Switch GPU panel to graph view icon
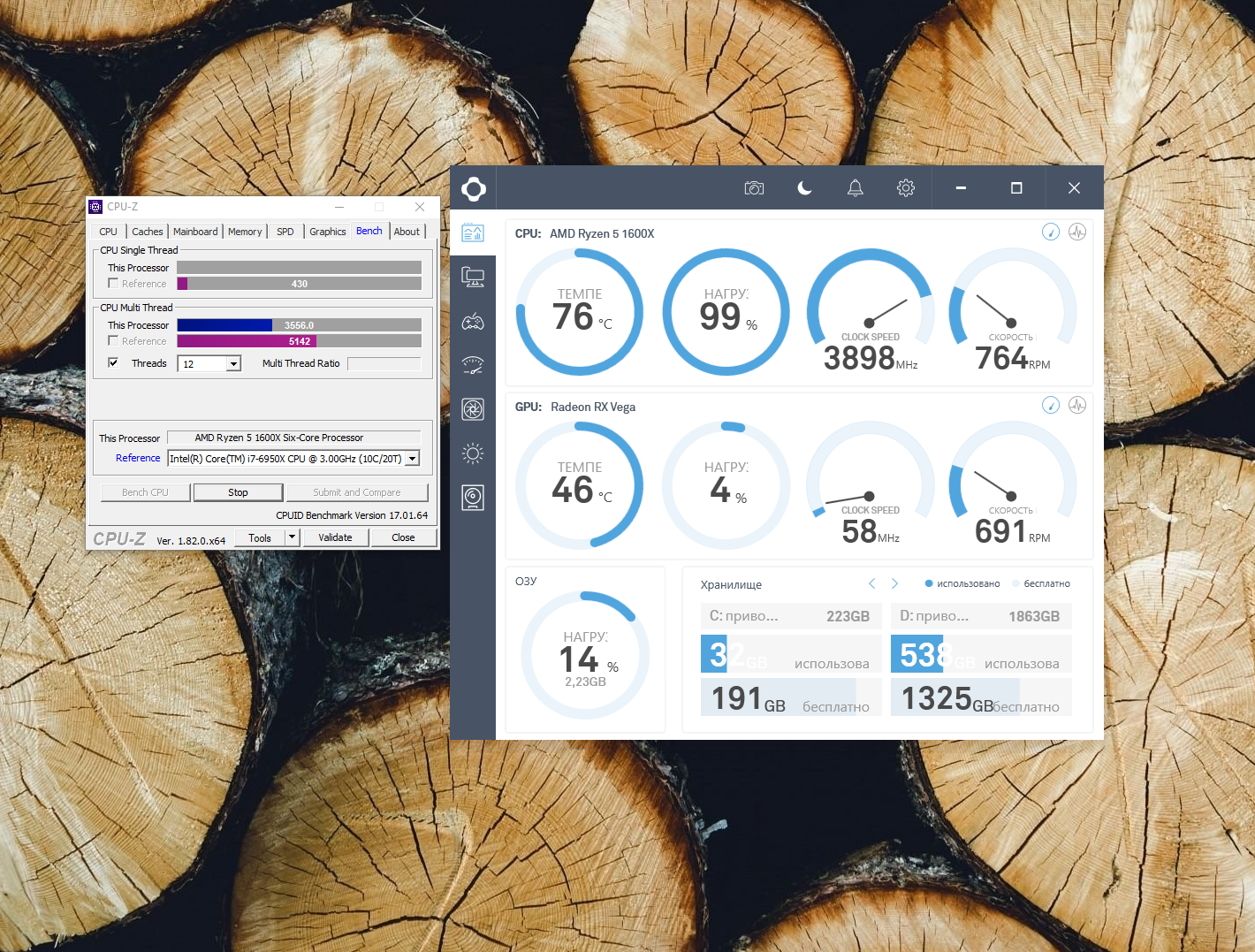The image size is (1255, 952). coord(1077,405)
